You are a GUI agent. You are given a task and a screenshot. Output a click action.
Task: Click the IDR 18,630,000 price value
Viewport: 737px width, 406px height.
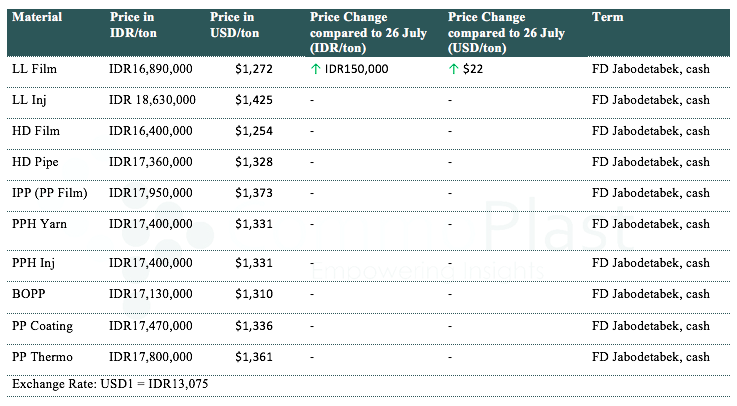coord(152,100)
